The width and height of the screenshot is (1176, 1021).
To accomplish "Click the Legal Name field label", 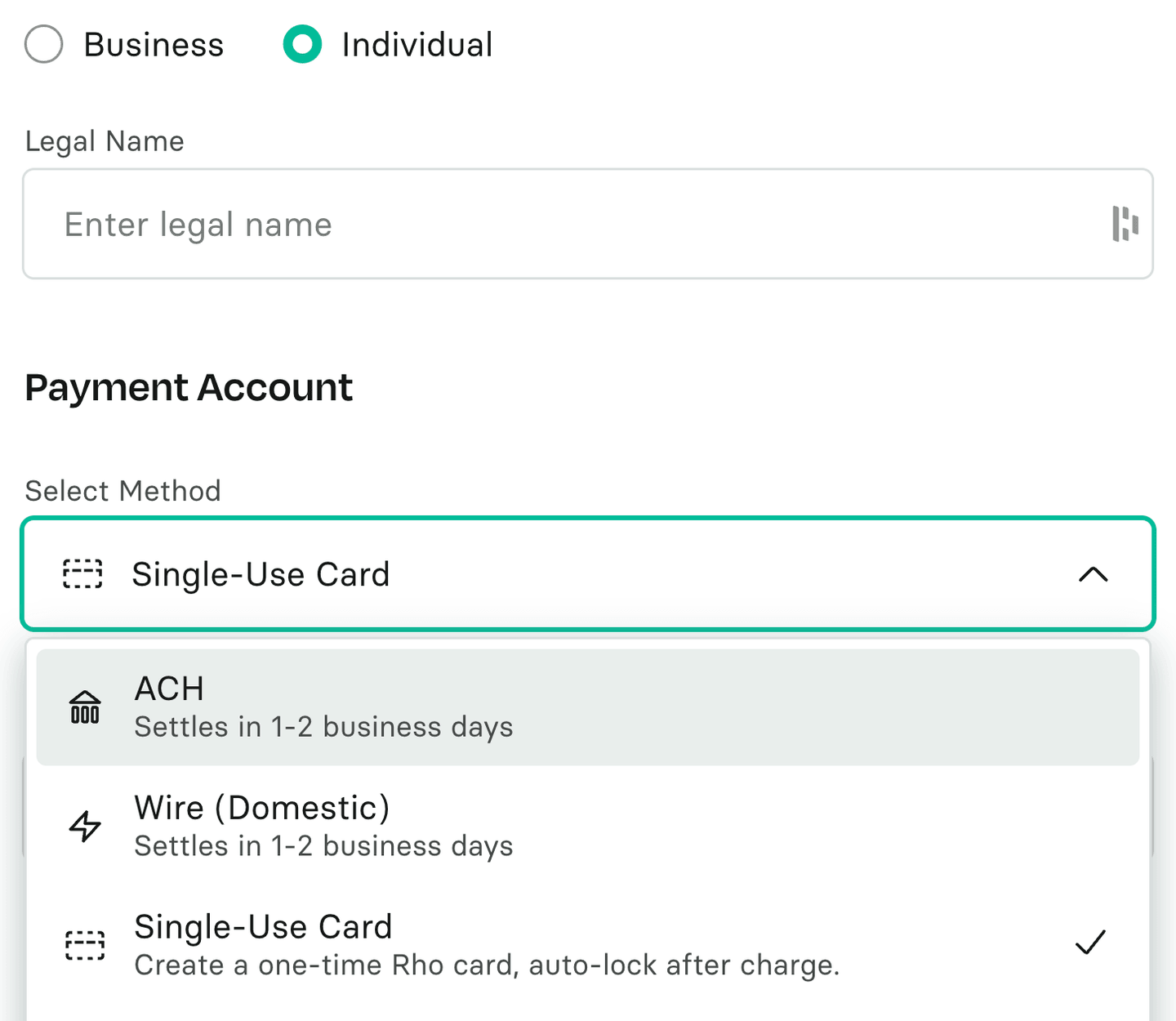I will point(105,141).
